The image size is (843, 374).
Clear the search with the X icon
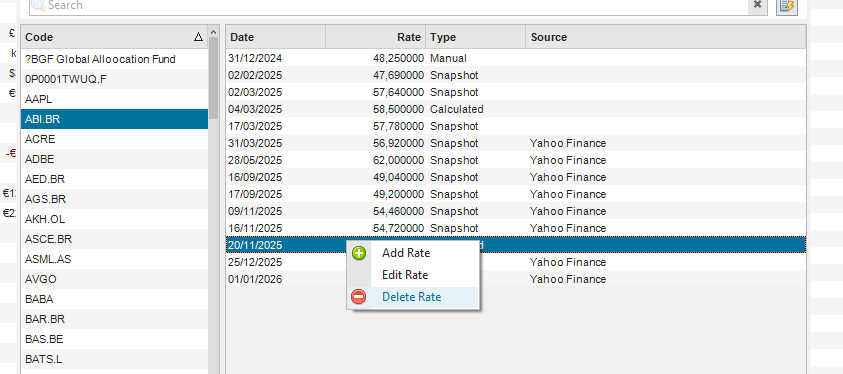757,5
